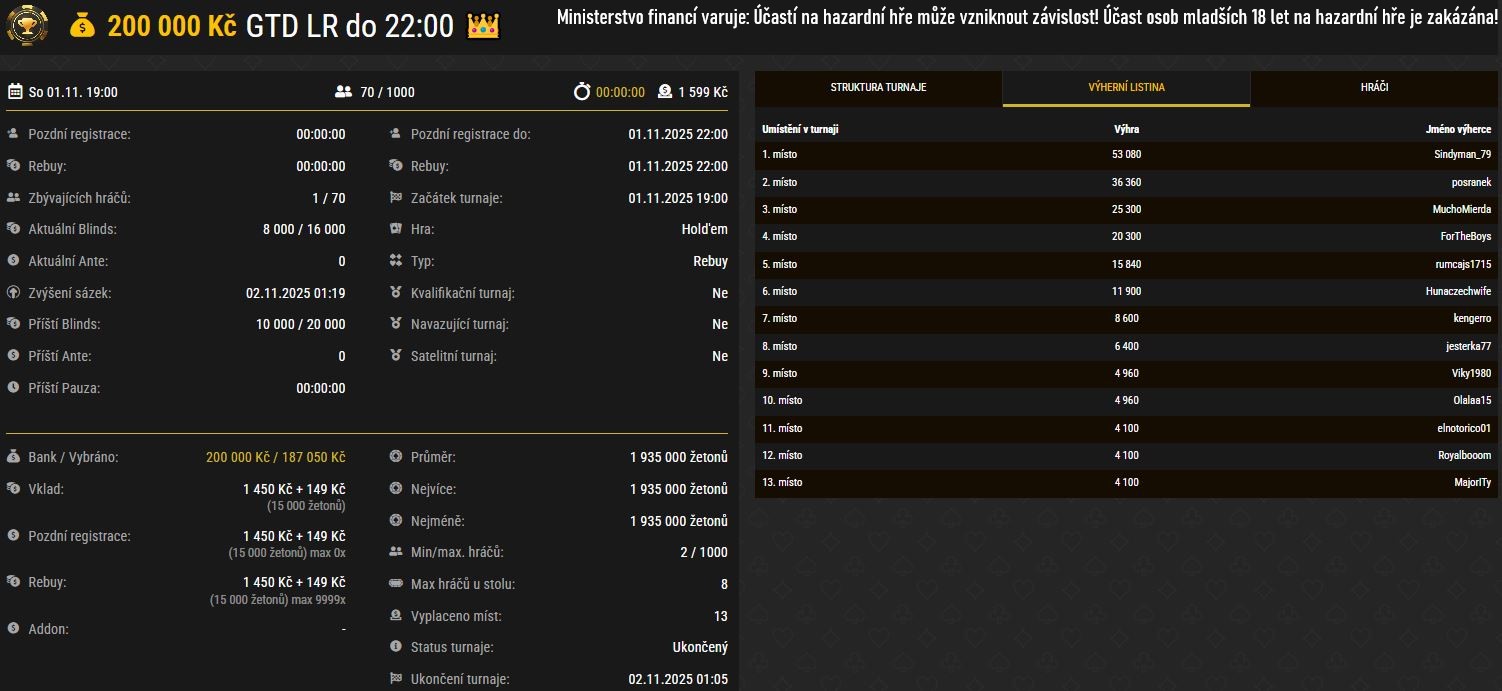This screenshot has height=691, width=1502.
Task: Click the buy-in icon next to 1 599 Kč
Action: coord(665,92)
